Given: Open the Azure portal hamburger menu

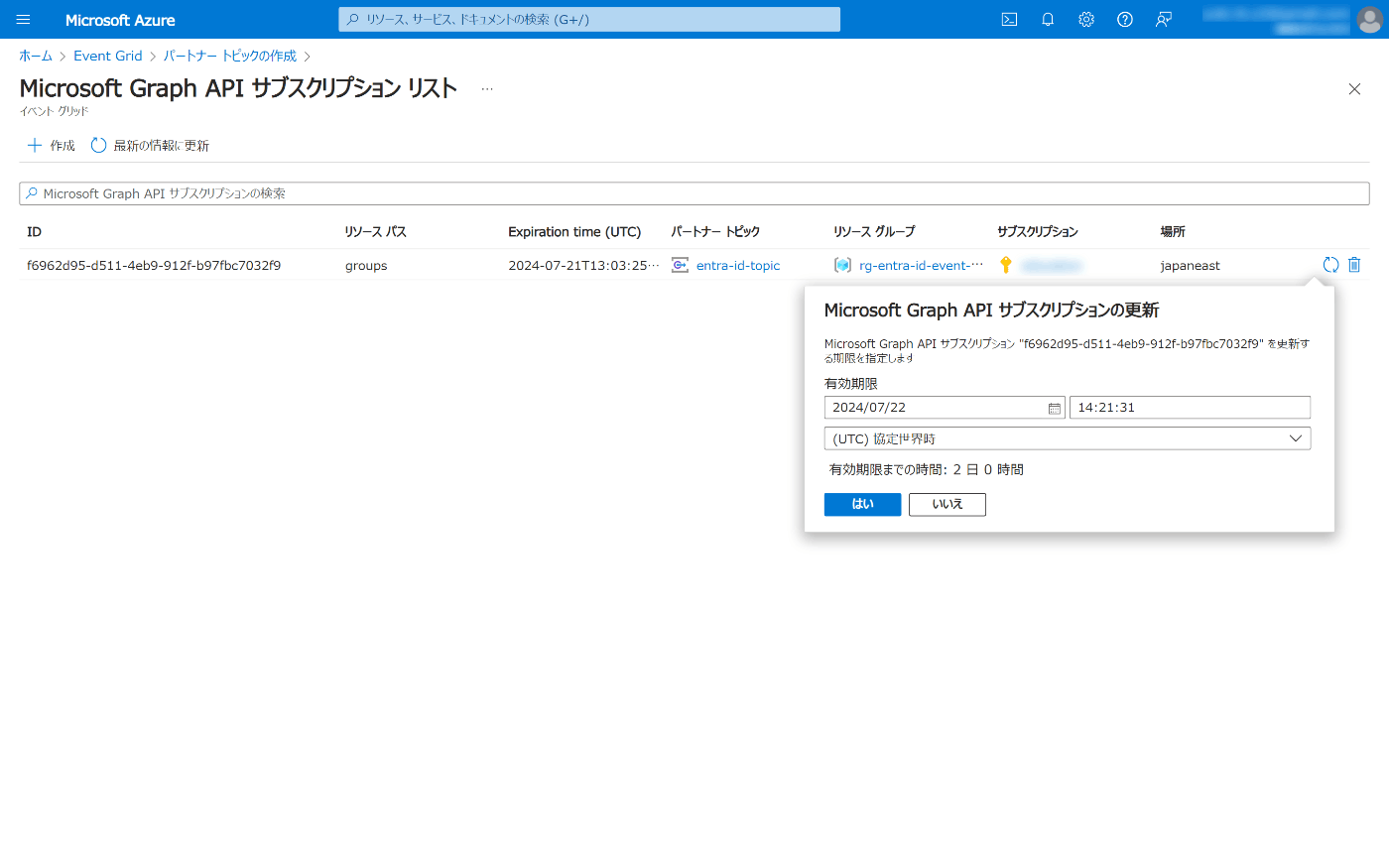Looking at the screenshot, I should tap(24, 20).
